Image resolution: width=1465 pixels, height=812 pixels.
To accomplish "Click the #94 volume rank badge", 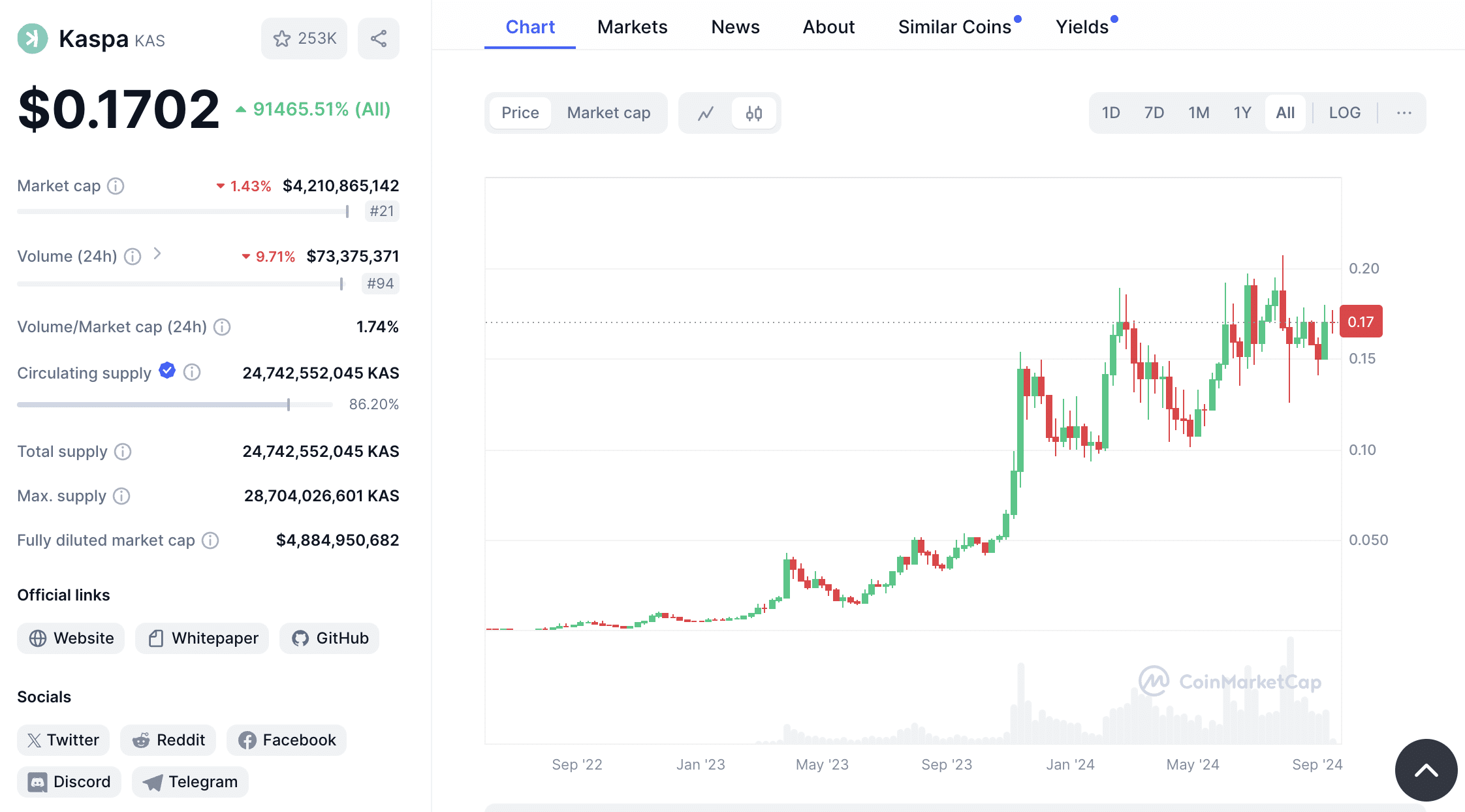I will [x=381, y=284].
